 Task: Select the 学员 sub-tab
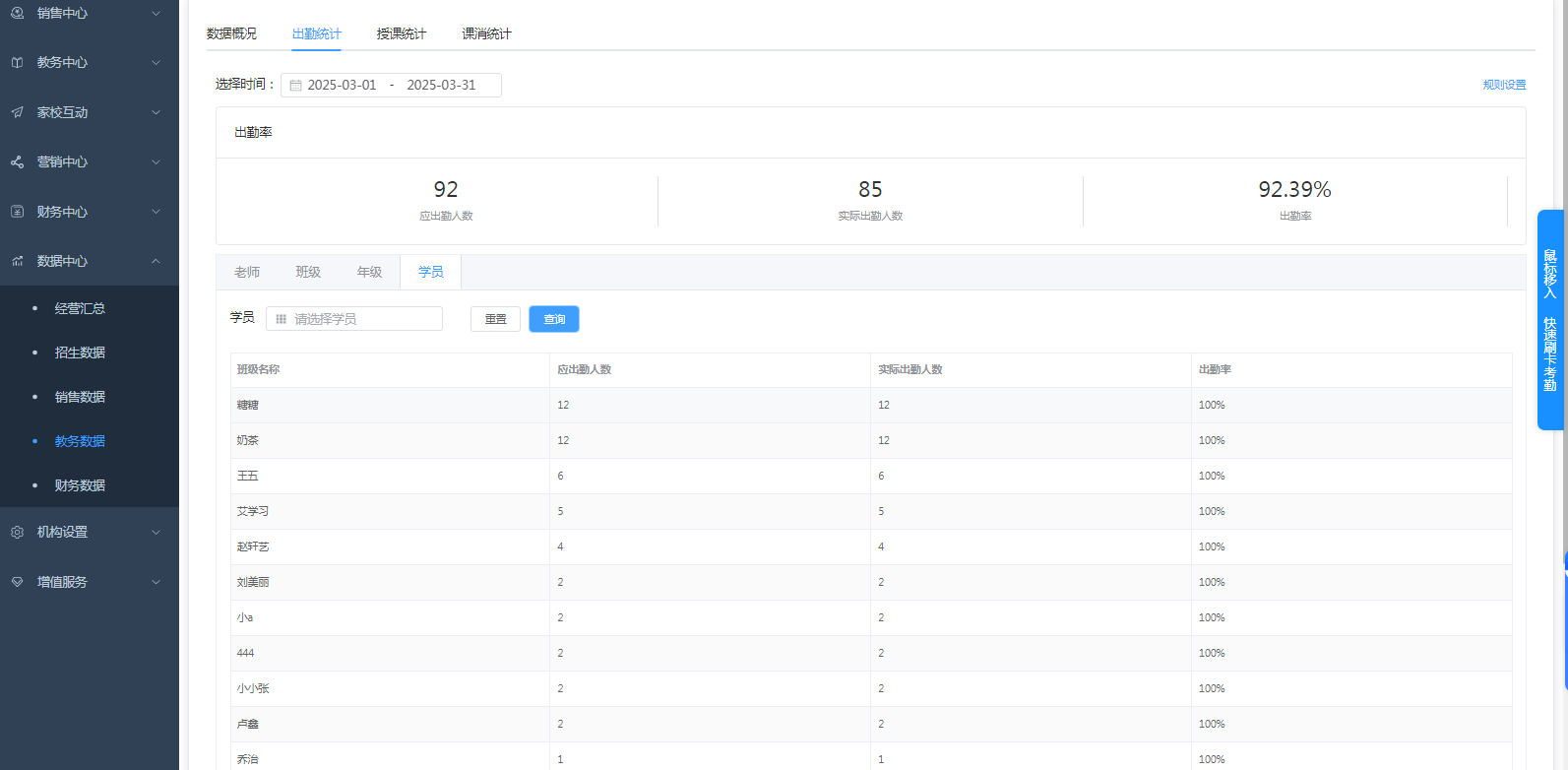click(x=430, y=272)
